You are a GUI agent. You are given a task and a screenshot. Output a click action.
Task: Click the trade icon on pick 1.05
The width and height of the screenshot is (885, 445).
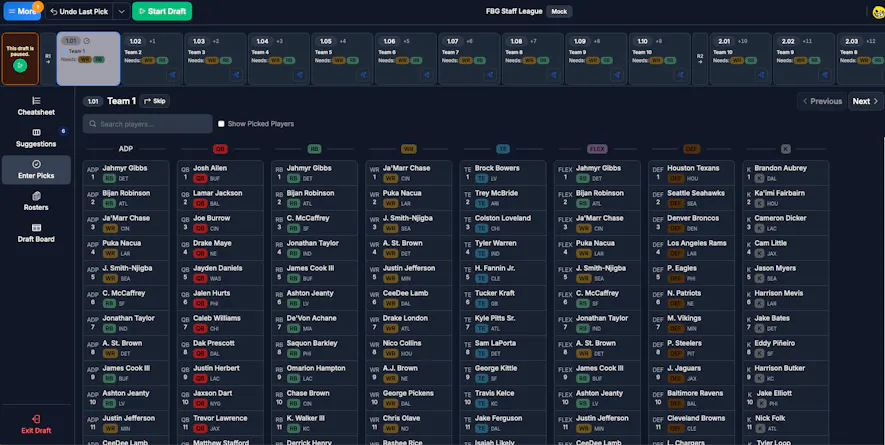tap(363, 75)
